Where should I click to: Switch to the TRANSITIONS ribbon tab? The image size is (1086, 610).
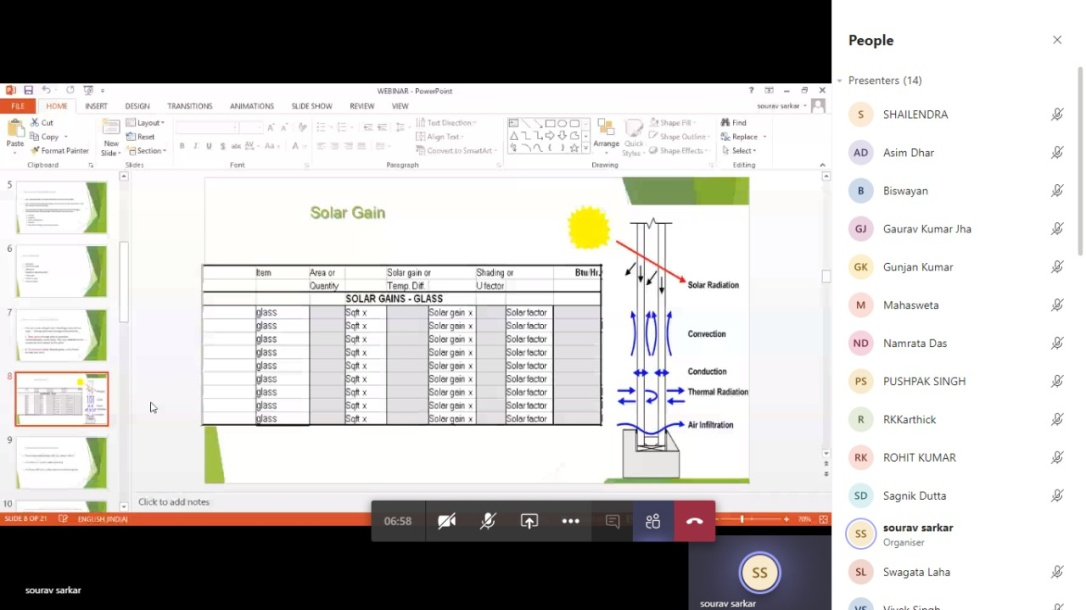(x=189, y=106)
